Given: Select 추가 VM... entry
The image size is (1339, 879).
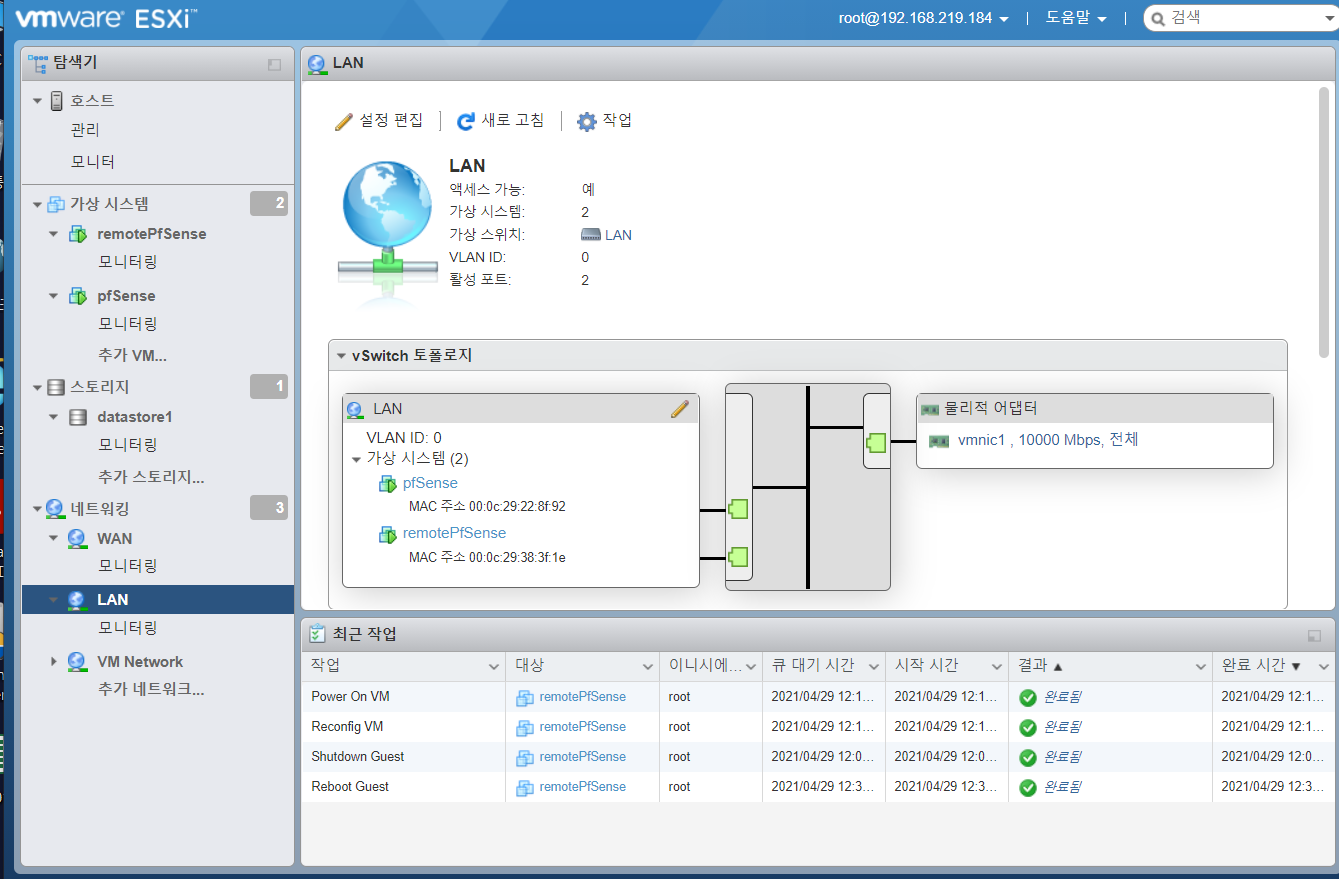Looking at the screenshot, I should (132, 356).
